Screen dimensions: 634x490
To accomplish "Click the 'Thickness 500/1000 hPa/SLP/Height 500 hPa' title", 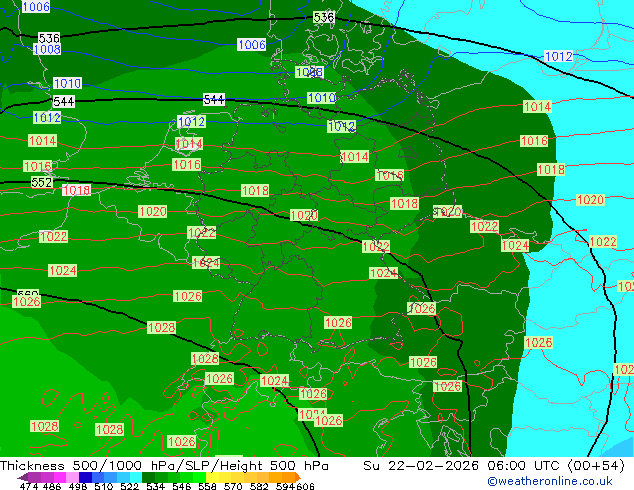I will click(164, 466).
